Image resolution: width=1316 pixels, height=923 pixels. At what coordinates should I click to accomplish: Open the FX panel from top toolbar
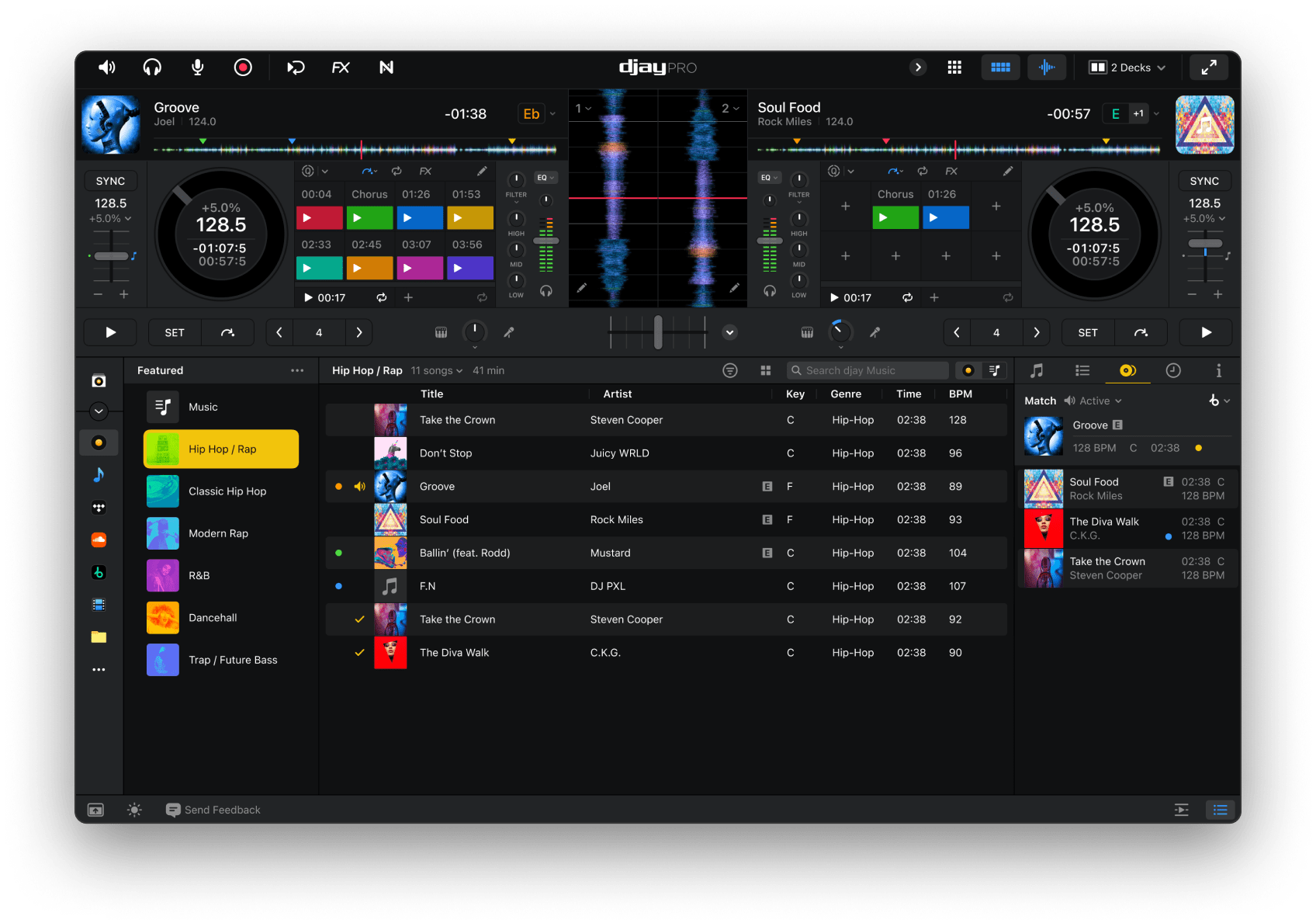coord(341,68)
